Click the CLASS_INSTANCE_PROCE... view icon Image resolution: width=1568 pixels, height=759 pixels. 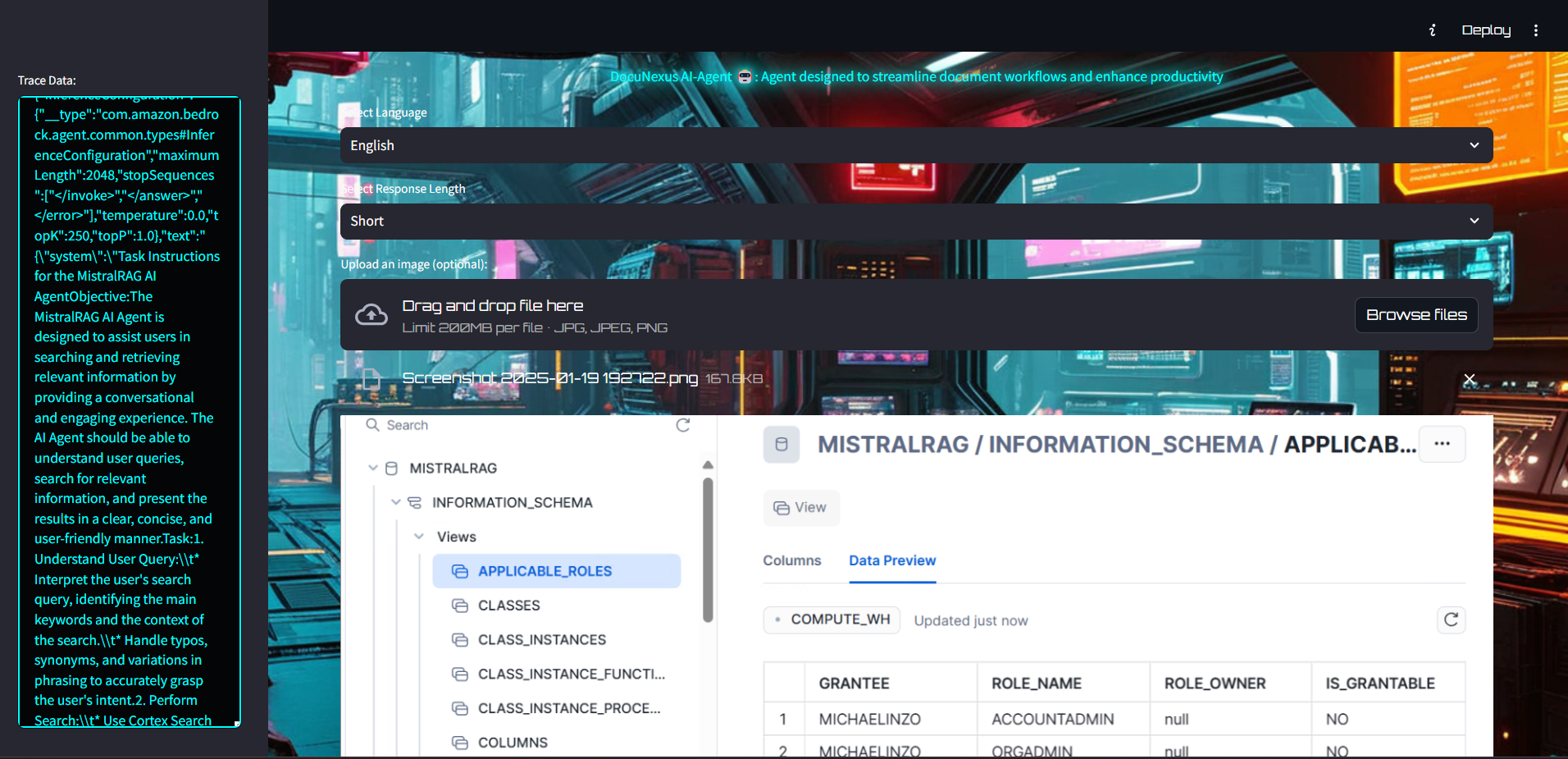coord(460,709)
